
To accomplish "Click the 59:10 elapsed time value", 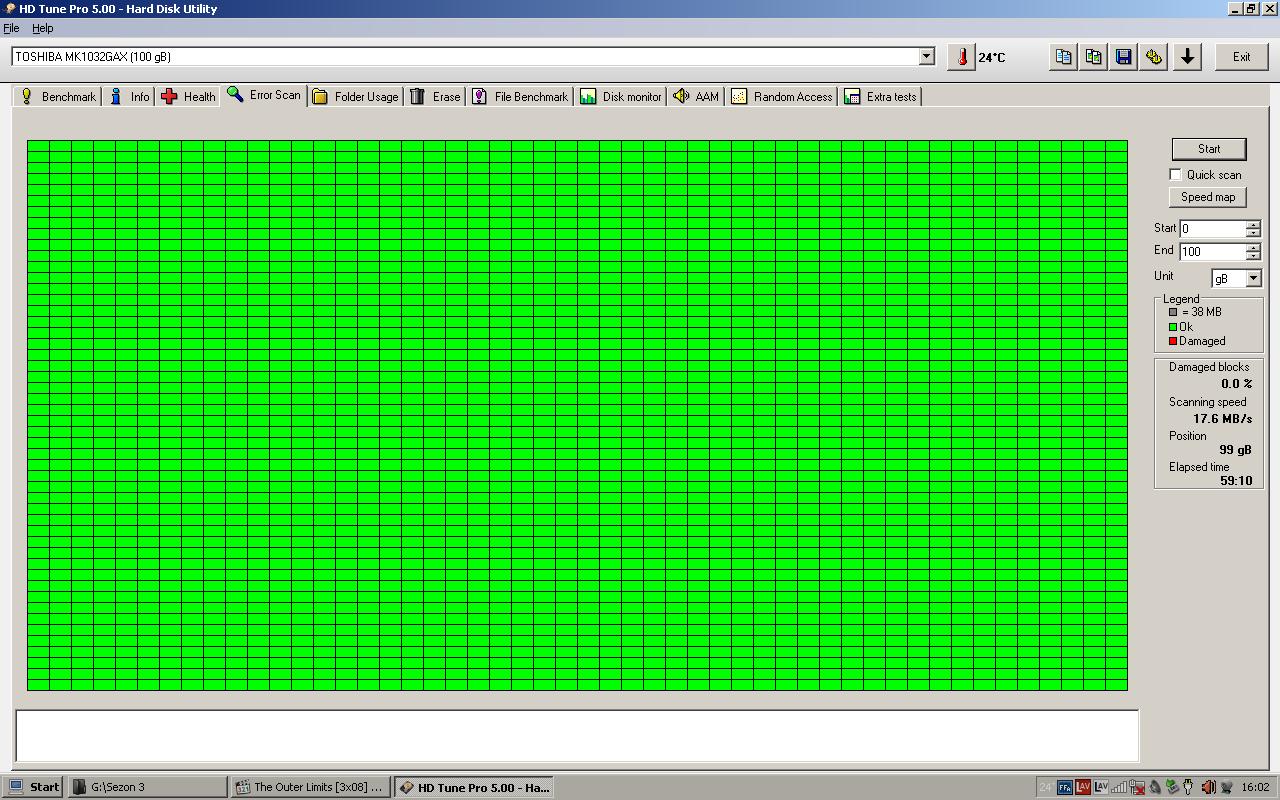I will tap(1236, 481).
